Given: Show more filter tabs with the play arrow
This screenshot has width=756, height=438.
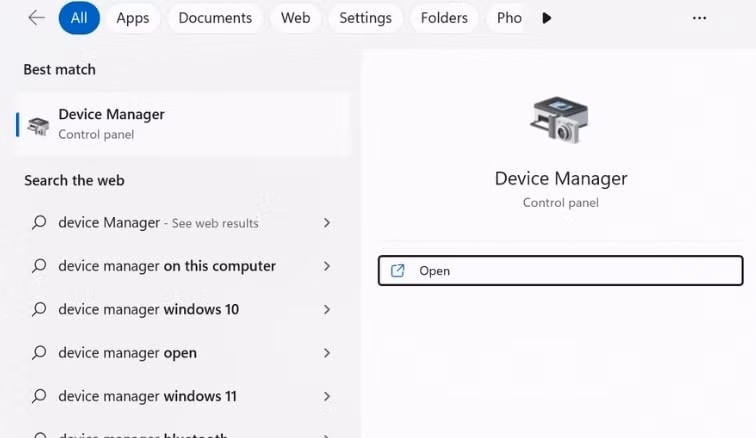Looking at the screenshot, I should (546, 18).
